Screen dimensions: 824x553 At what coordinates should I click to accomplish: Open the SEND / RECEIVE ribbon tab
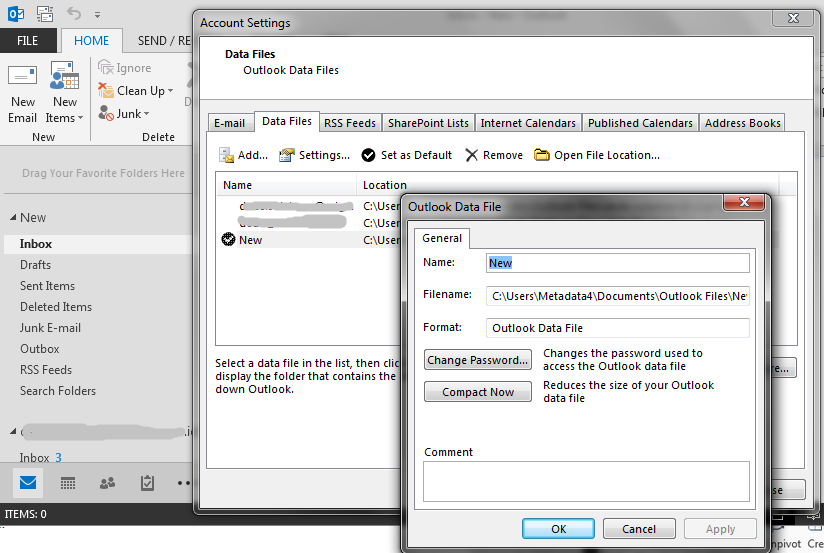pyautogui.click(x=163, y=40)
